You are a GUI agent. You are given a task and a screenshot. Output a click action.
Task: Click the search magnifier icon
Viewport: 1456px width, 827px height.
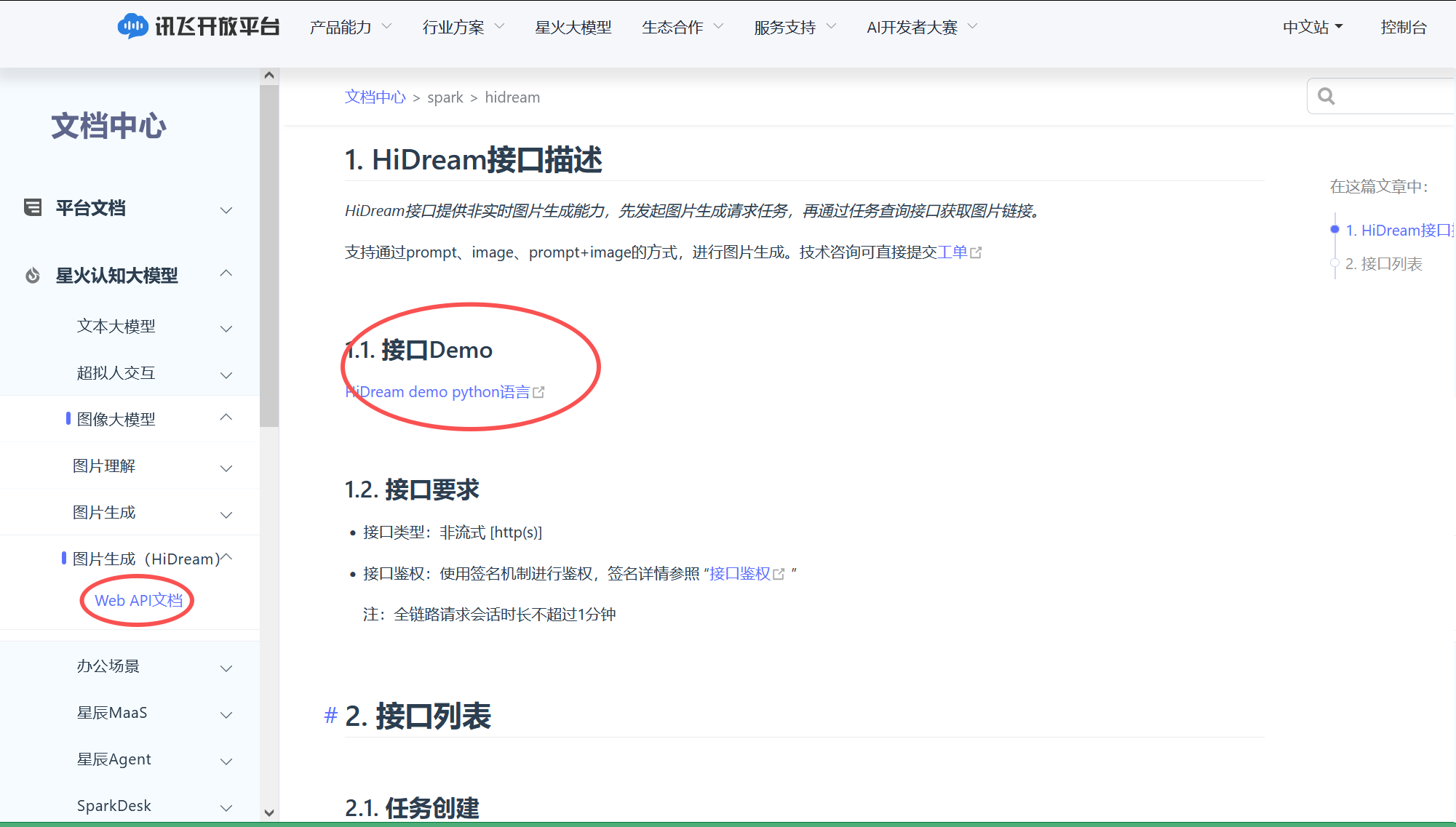tap(1326, 95)
